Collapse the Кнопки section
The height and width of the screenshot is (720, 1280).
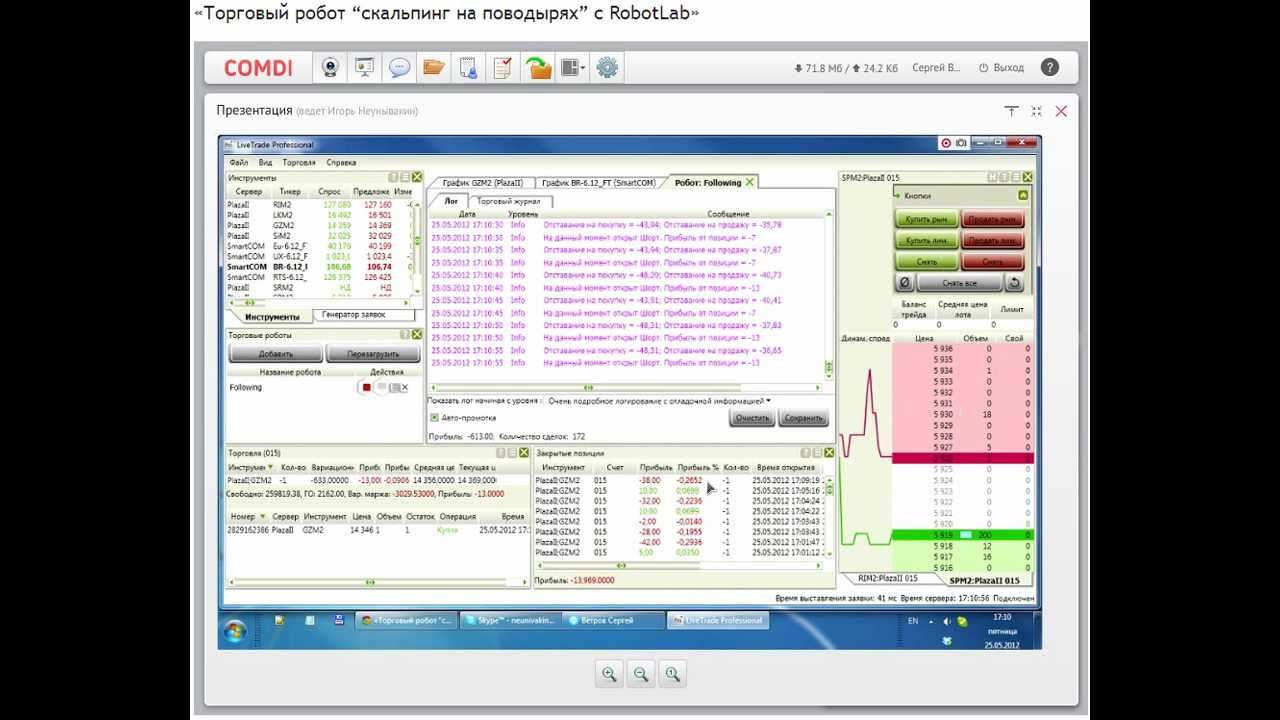tap(1023, 196)
